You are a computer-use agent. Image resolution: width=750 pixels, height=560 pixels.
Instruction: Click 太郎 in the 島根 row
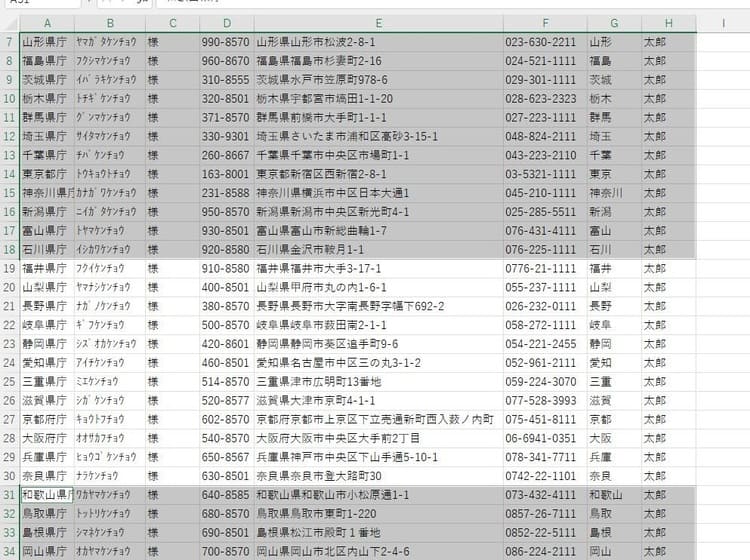[x=669, y=533]
